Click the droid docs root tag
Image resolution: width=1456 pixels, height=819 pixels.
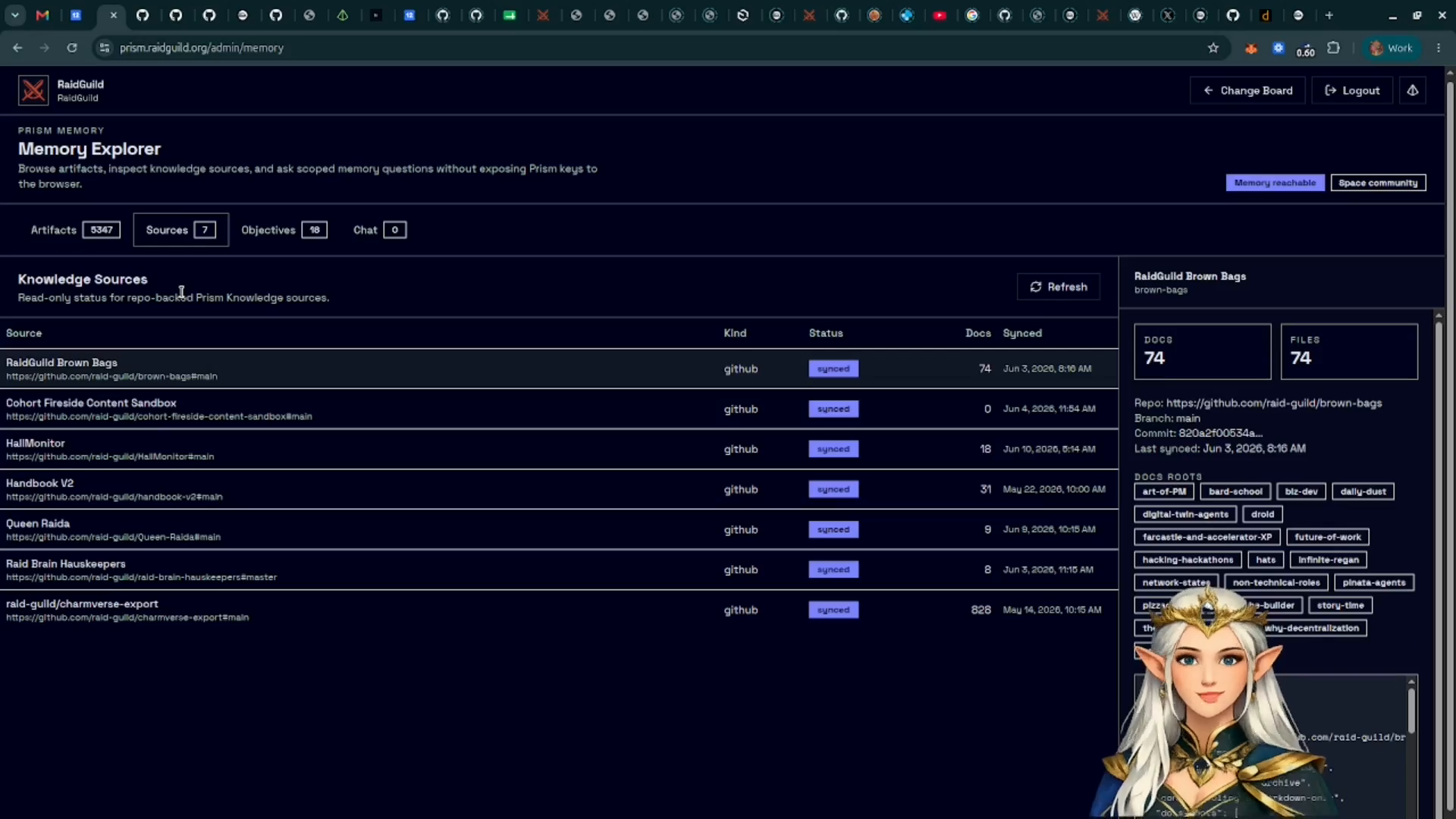pos(1263,514)
